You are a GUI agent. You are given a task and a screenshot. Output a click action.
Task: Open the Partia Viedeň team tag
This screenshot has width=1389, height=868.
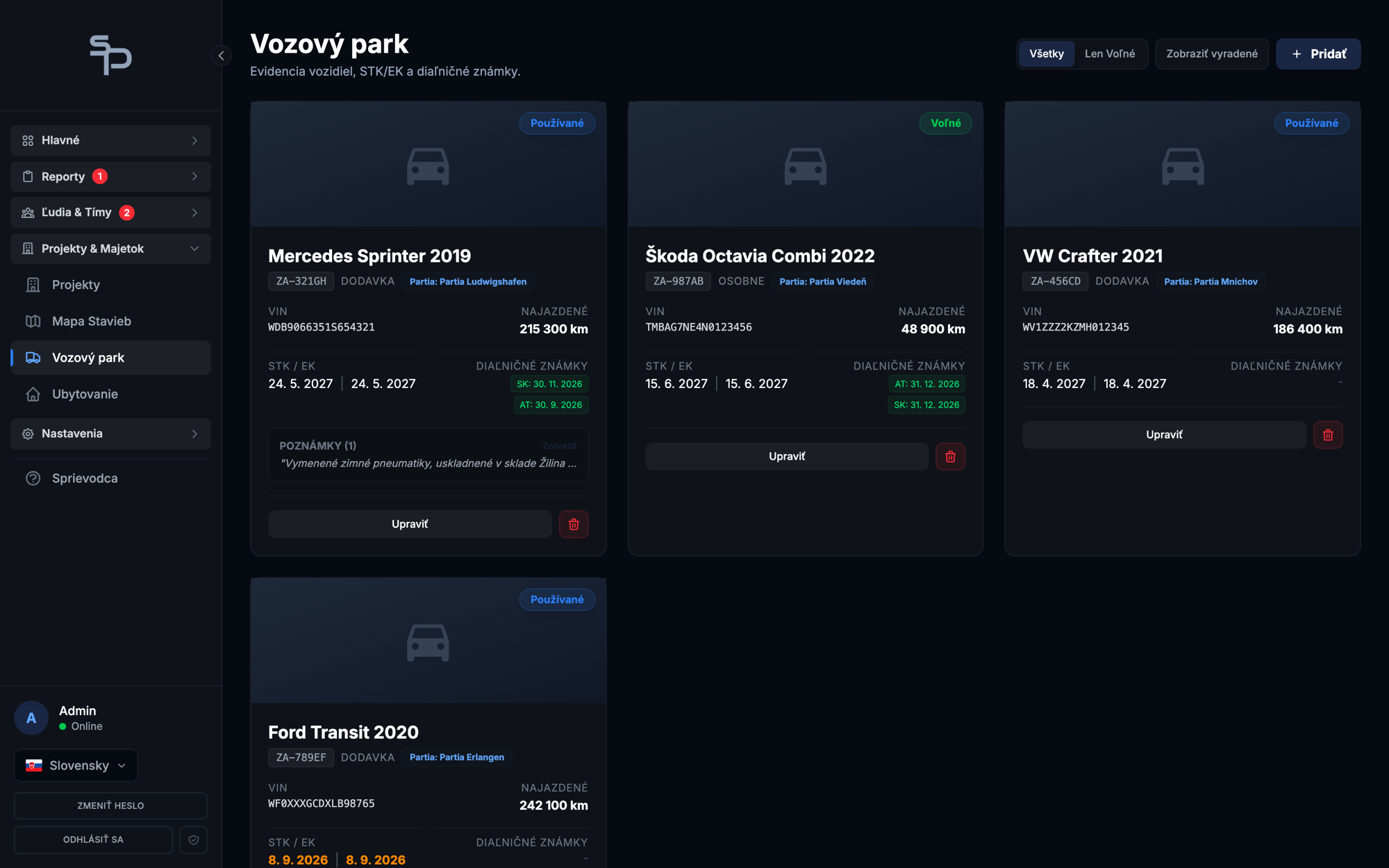[x=823, y=281]
